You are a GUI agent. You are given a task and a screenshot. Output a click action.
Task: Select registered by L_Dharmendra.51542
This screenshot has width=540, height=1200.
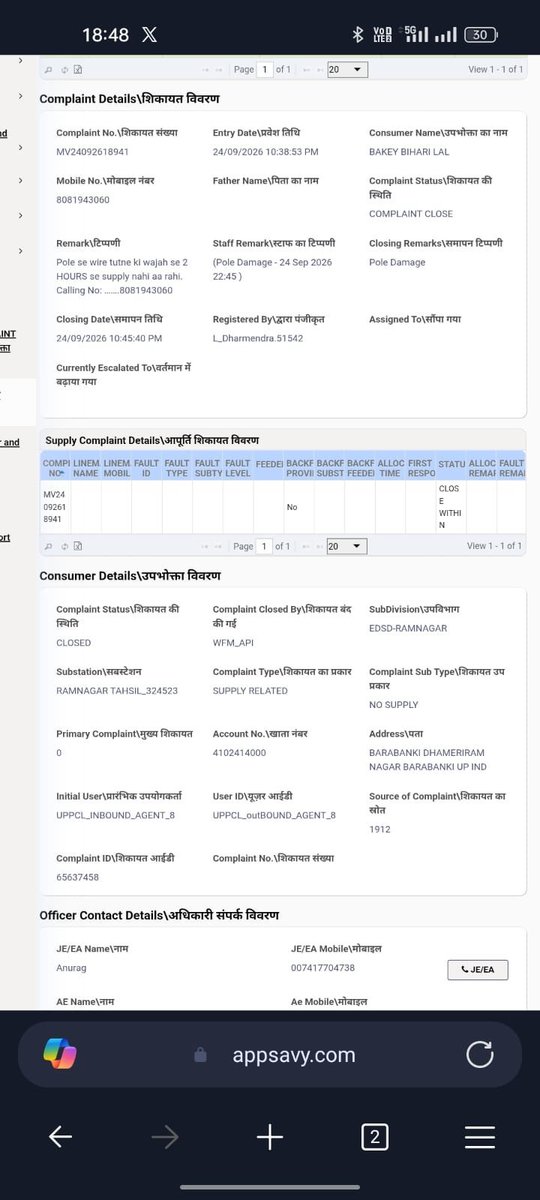point(258,338)
